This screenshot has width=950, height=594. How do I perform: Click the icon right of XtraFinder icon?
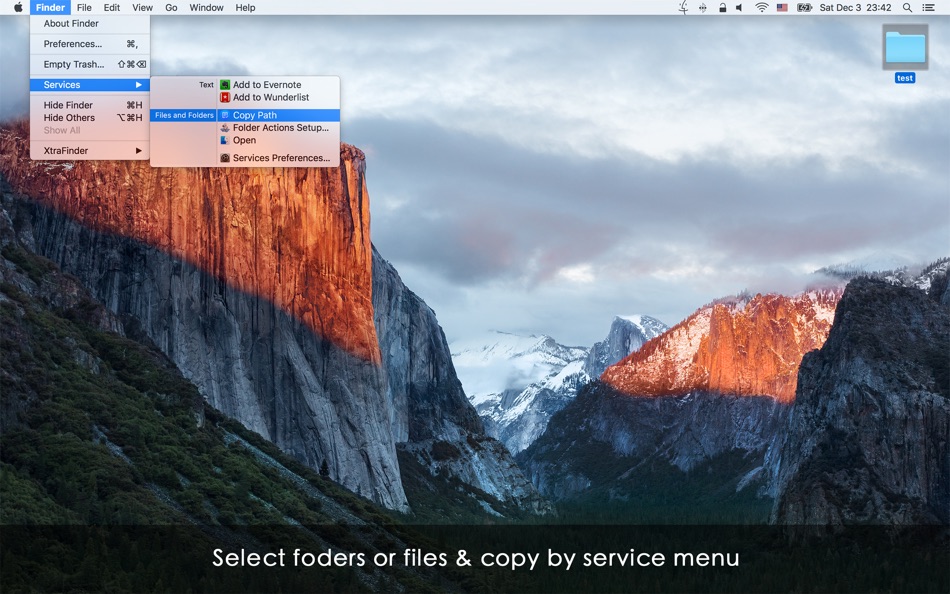pos(703,7)
